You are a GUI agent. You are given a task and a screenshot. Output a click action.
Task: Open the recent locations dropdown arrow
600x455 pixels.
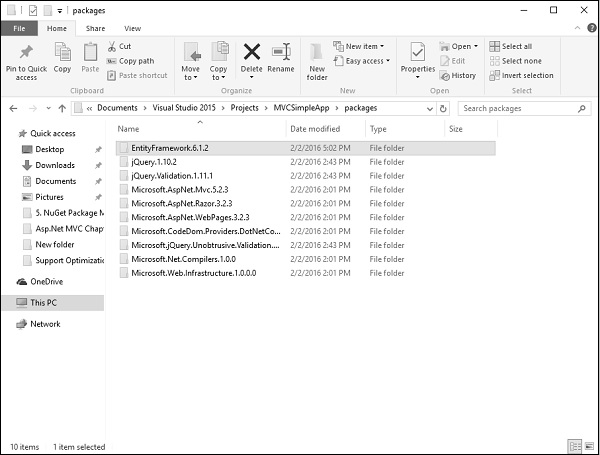[48, 108]
